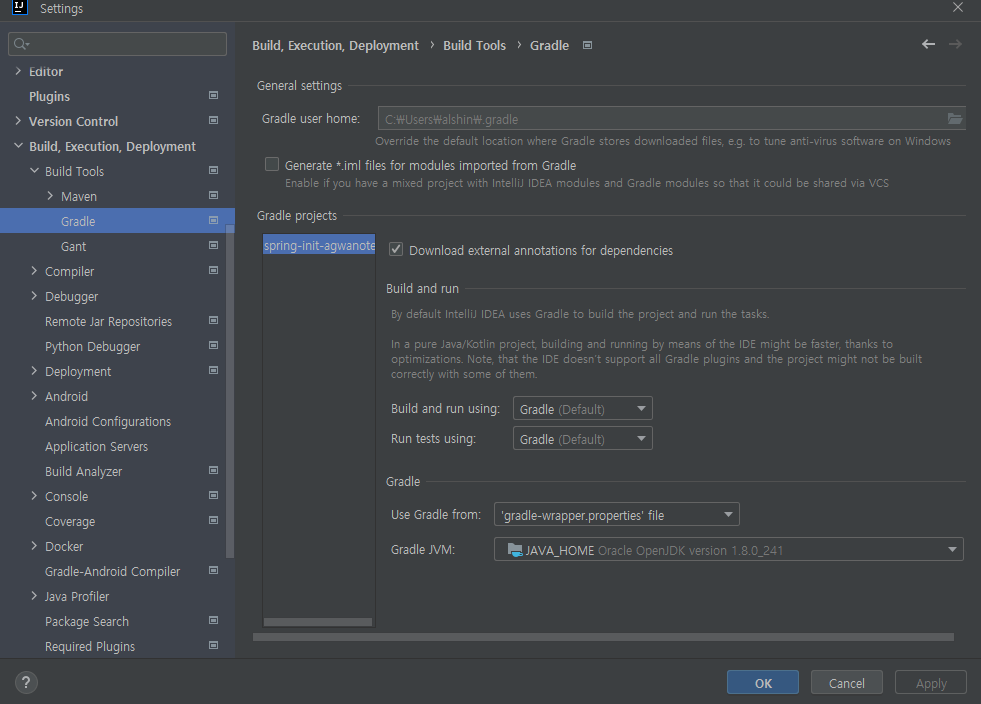Expand the Editor settings node
Image resolution: width=981 pixels, height=704 pixels.
[x=18, y=71]
